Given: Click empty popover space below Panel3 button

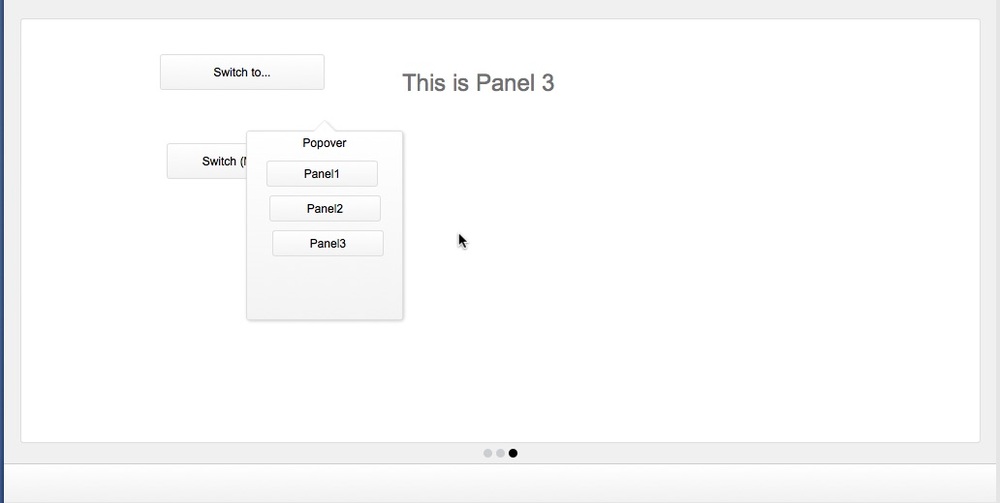Looking at the screenshot, I should pos(325,287).
